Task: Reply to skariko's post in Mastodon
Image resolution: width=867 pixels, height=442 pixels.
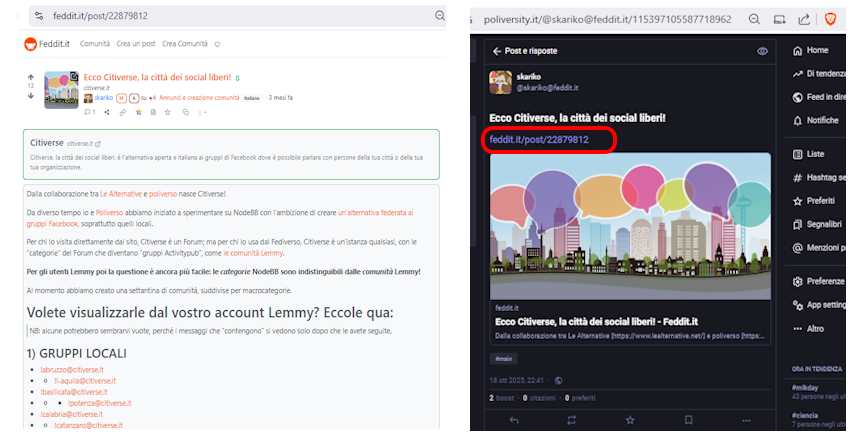Action: coord(513,420)
